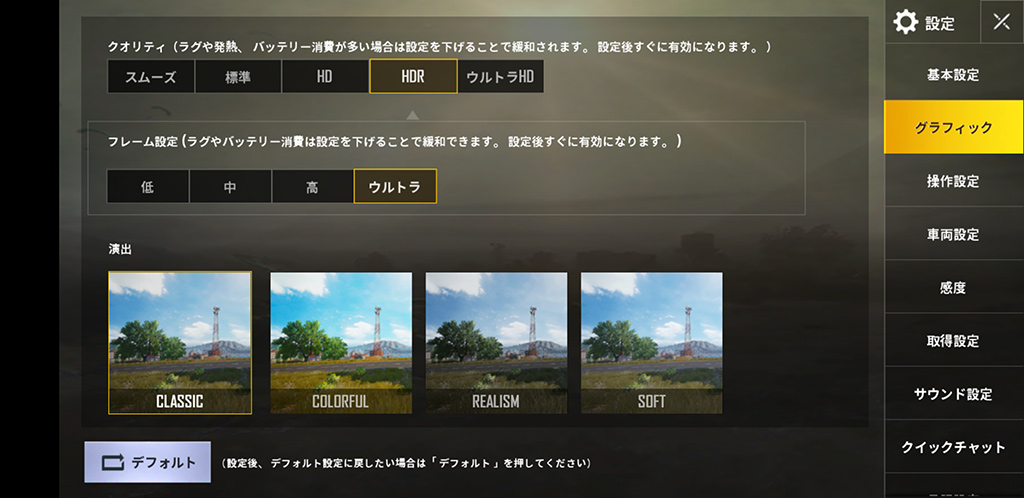This screenshot has width=1024, height=498.
Task: Select 高 frame rate
Action: click(312, 187)
